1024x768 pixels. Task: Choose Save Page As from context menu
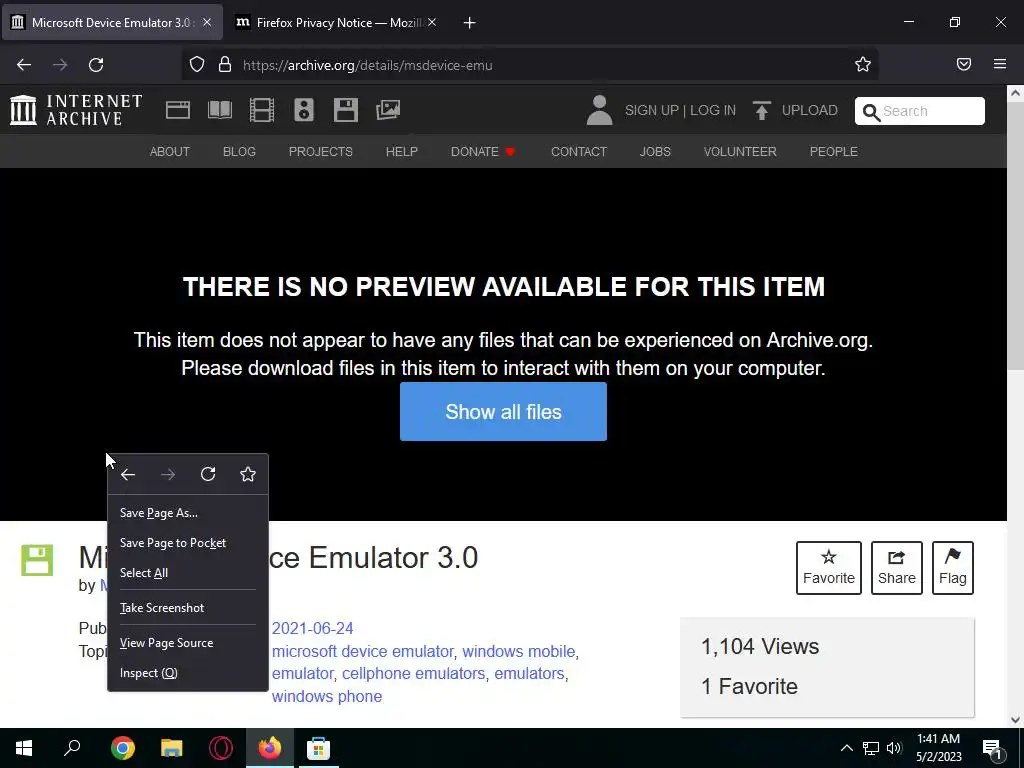pyautogui.click(x=188, y=513)
